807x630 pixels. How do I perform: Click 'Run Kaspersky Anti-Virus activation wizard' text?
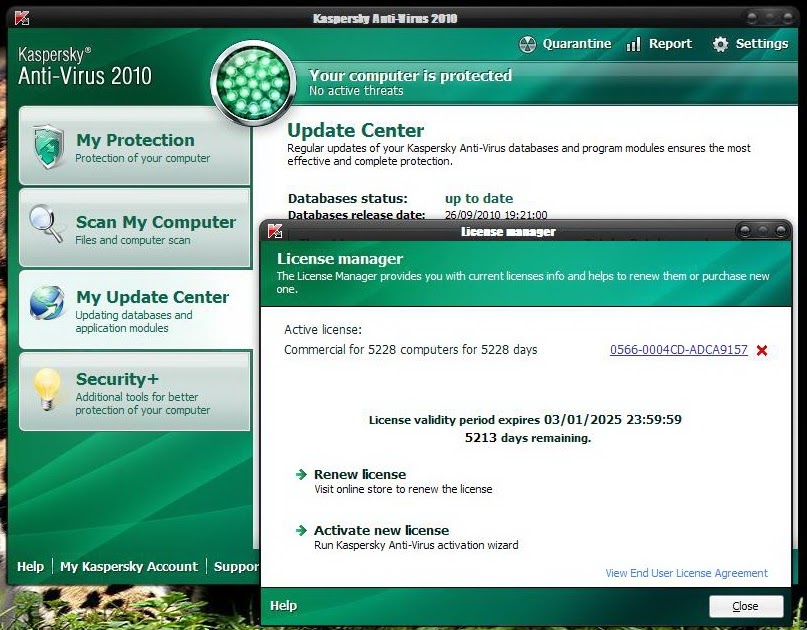[416, 545]
